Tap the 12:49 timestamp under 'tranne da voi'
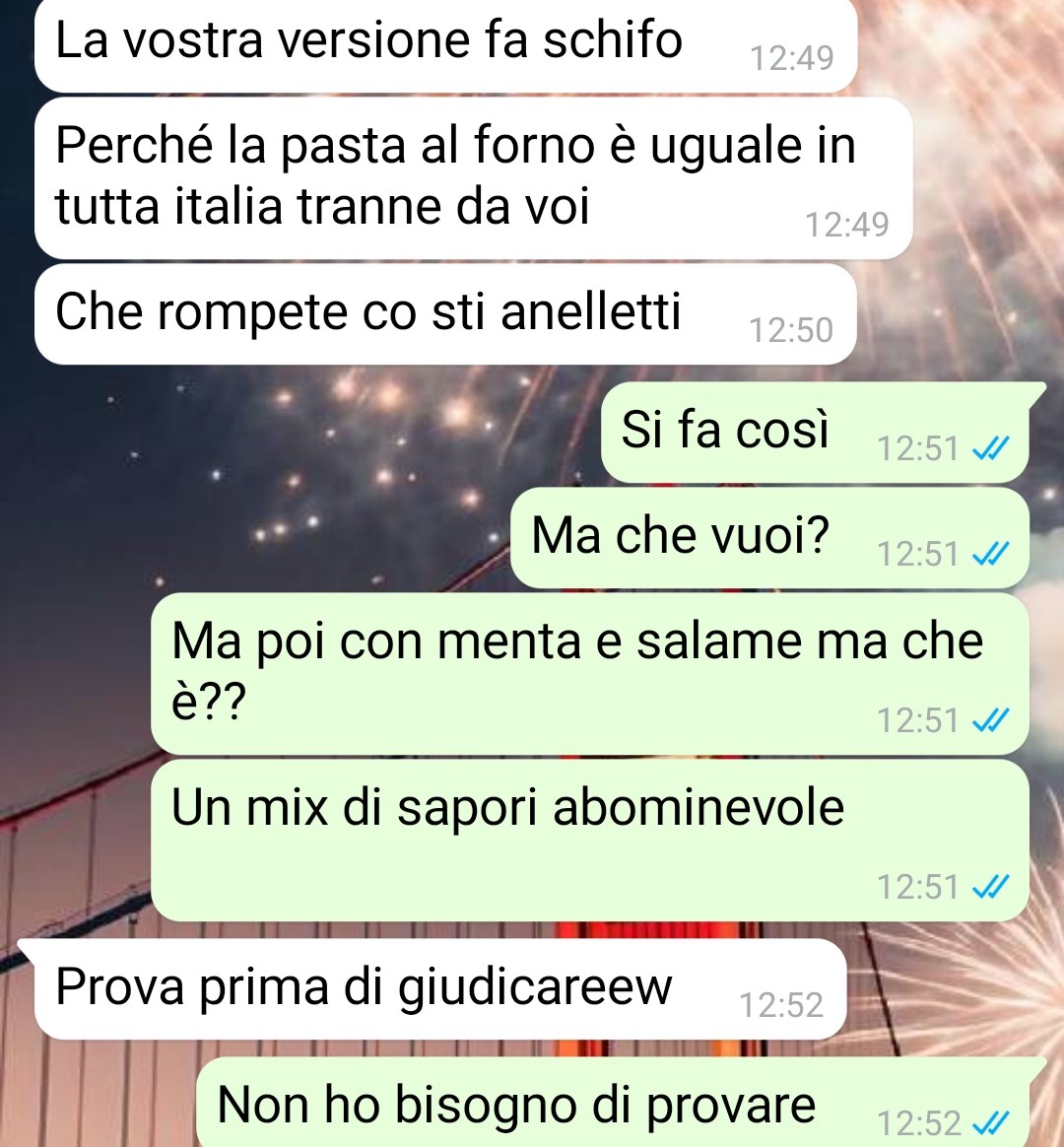This screenshot has height=1147, width=1064. 847,225
